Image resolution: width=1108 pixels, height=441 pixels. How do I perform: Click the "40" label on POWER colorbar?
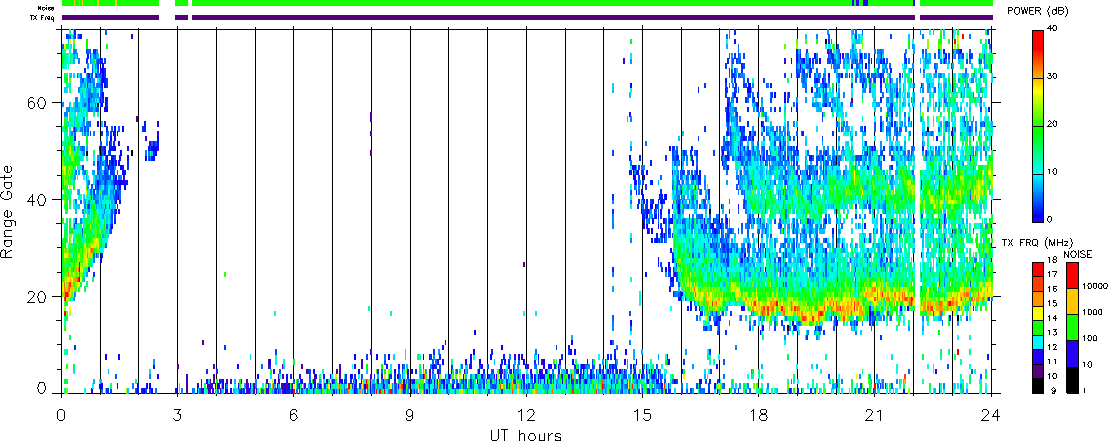click(x=1053, y=28)
